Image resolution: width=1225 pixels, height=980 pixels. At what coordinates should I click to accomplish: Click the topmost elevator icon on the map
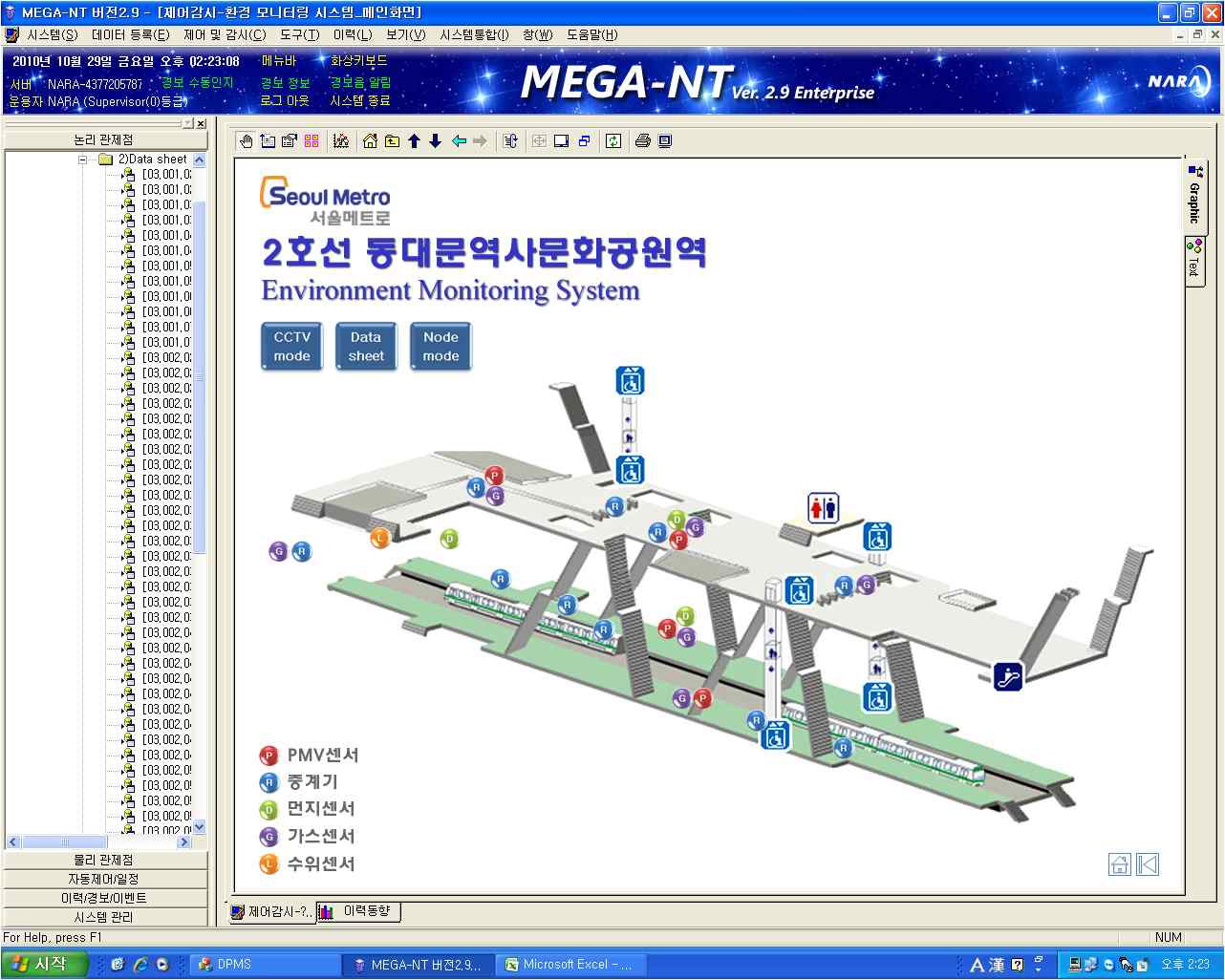[x=630, y=381]
